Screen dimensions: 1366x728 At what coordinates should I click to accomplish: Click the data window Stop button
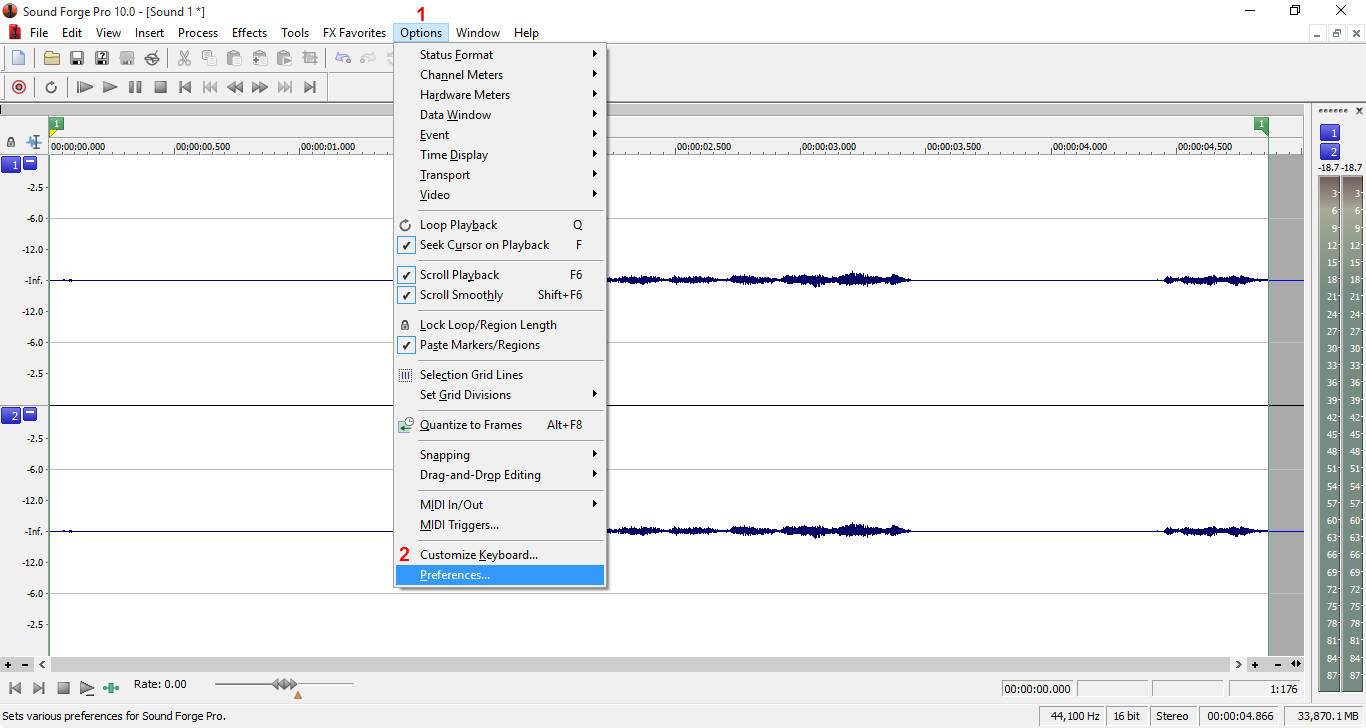[x=63, y=688]
